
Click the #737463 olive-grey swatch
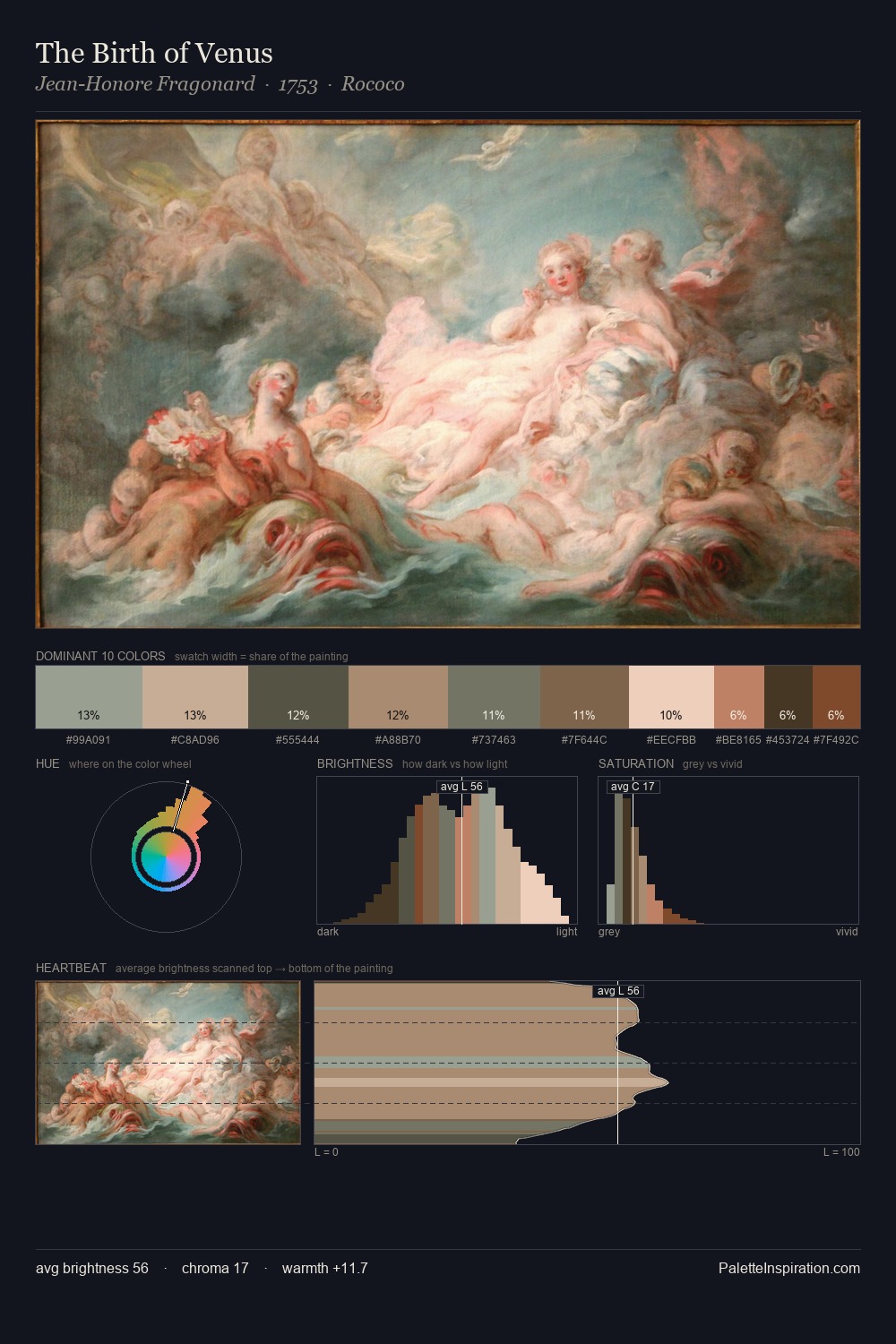[x=494, y=697]
